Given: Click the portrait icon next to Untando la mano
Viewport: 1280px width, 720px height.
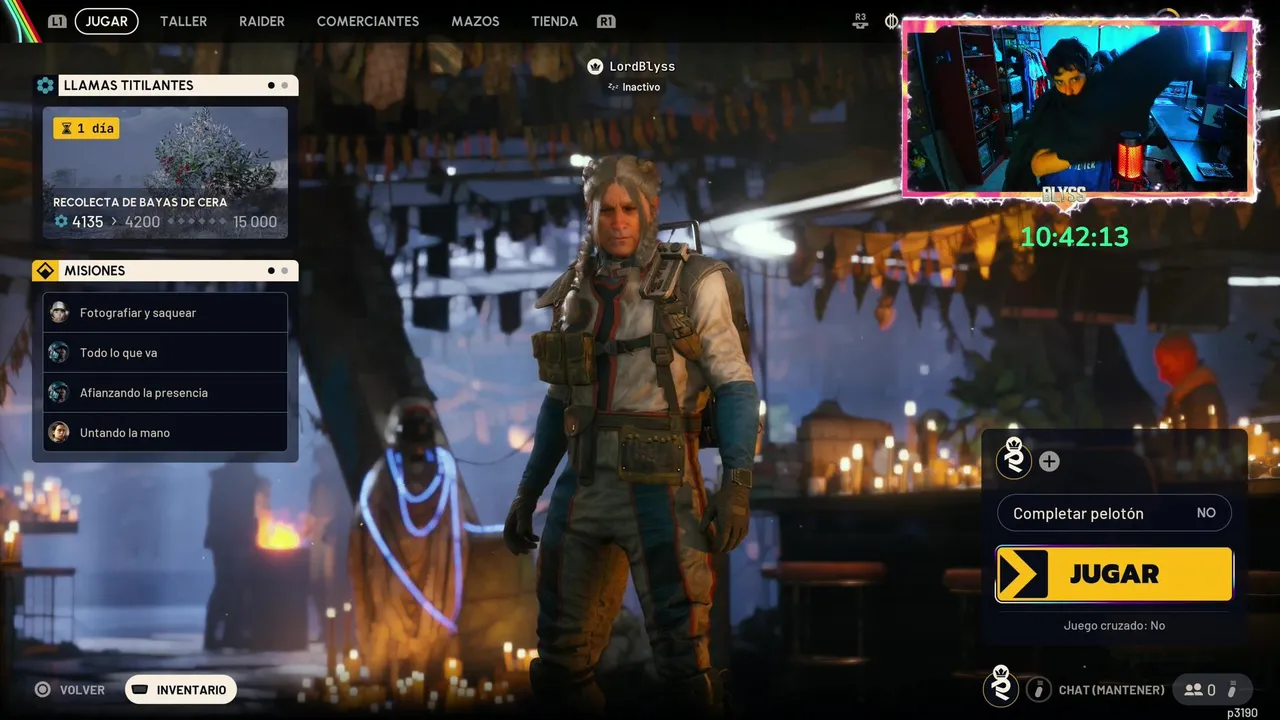Looking at the screenshot, I should pos(59,432).
